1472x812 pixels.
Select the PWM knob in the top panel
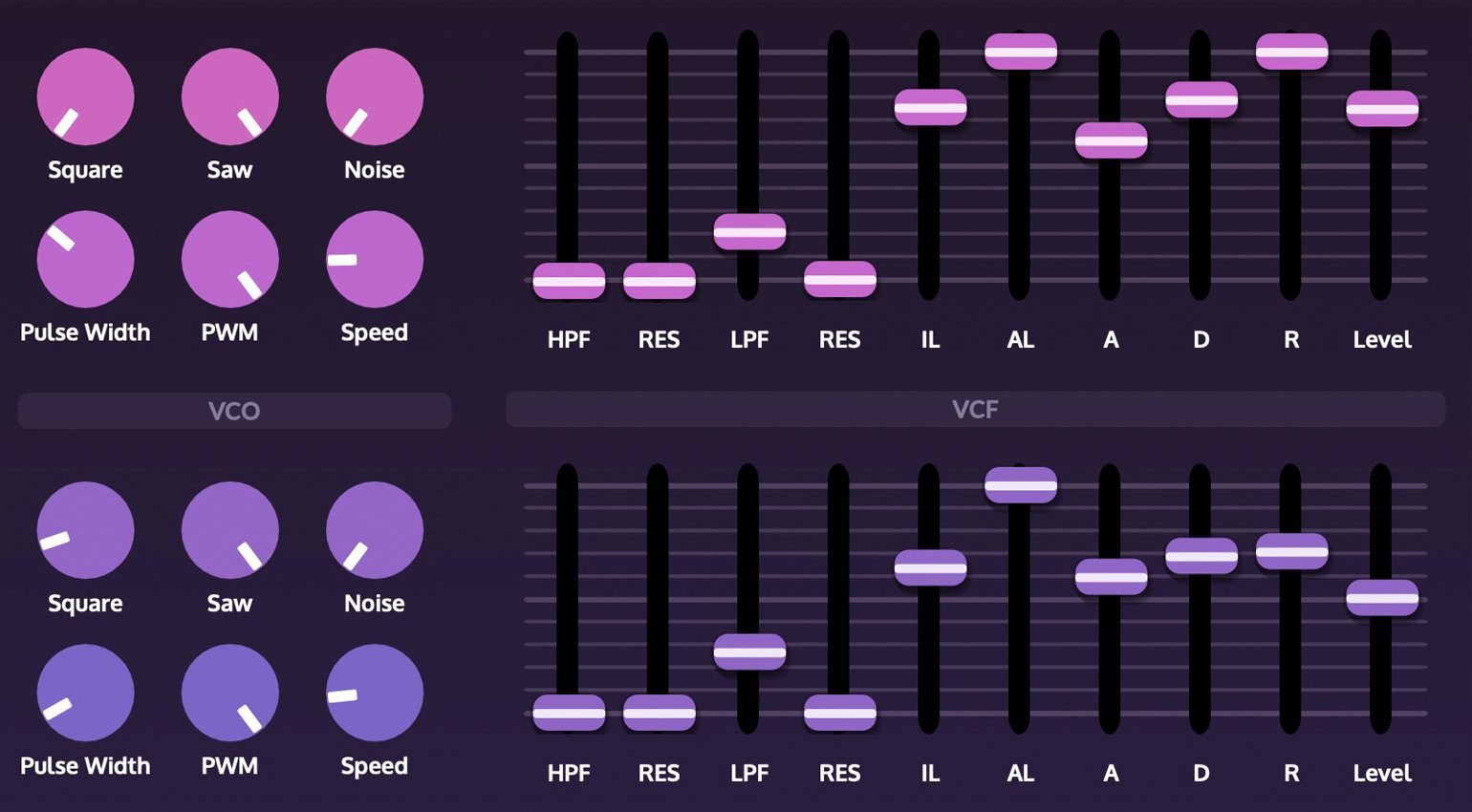coord(229,259)
